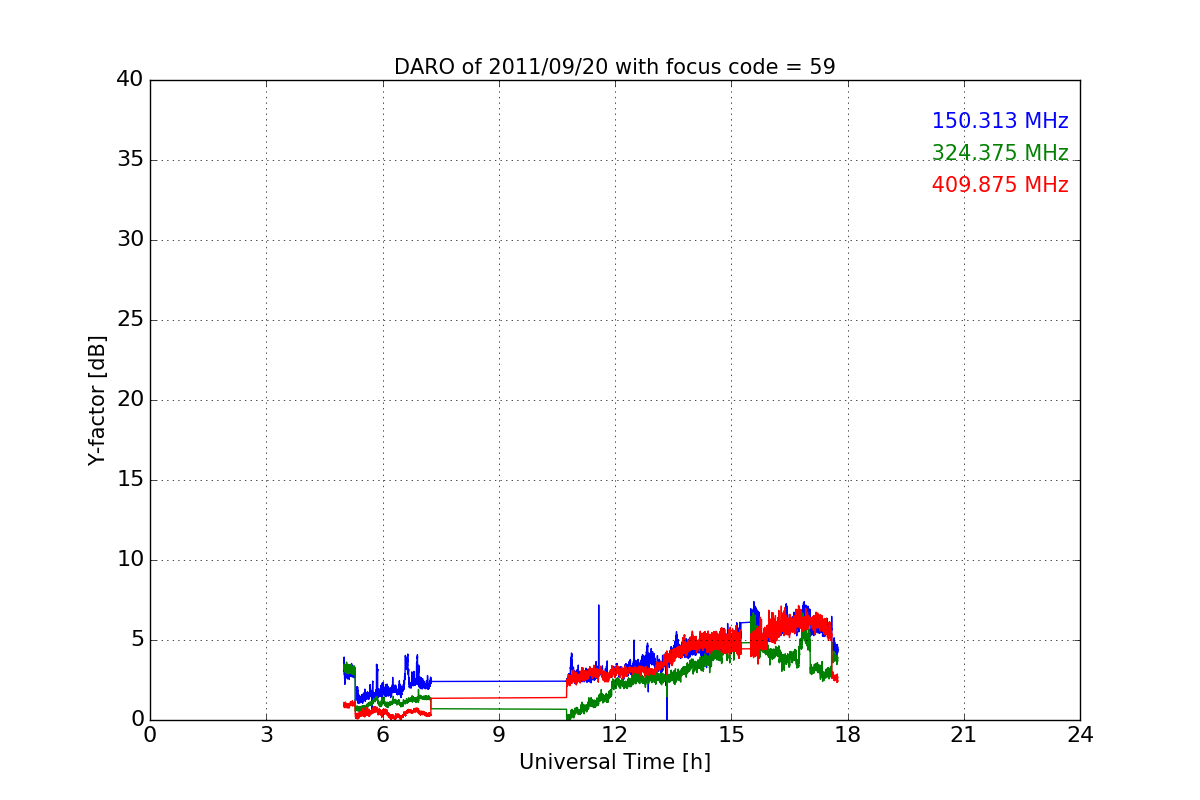Click y-axis tick label 35

[130, 160]
